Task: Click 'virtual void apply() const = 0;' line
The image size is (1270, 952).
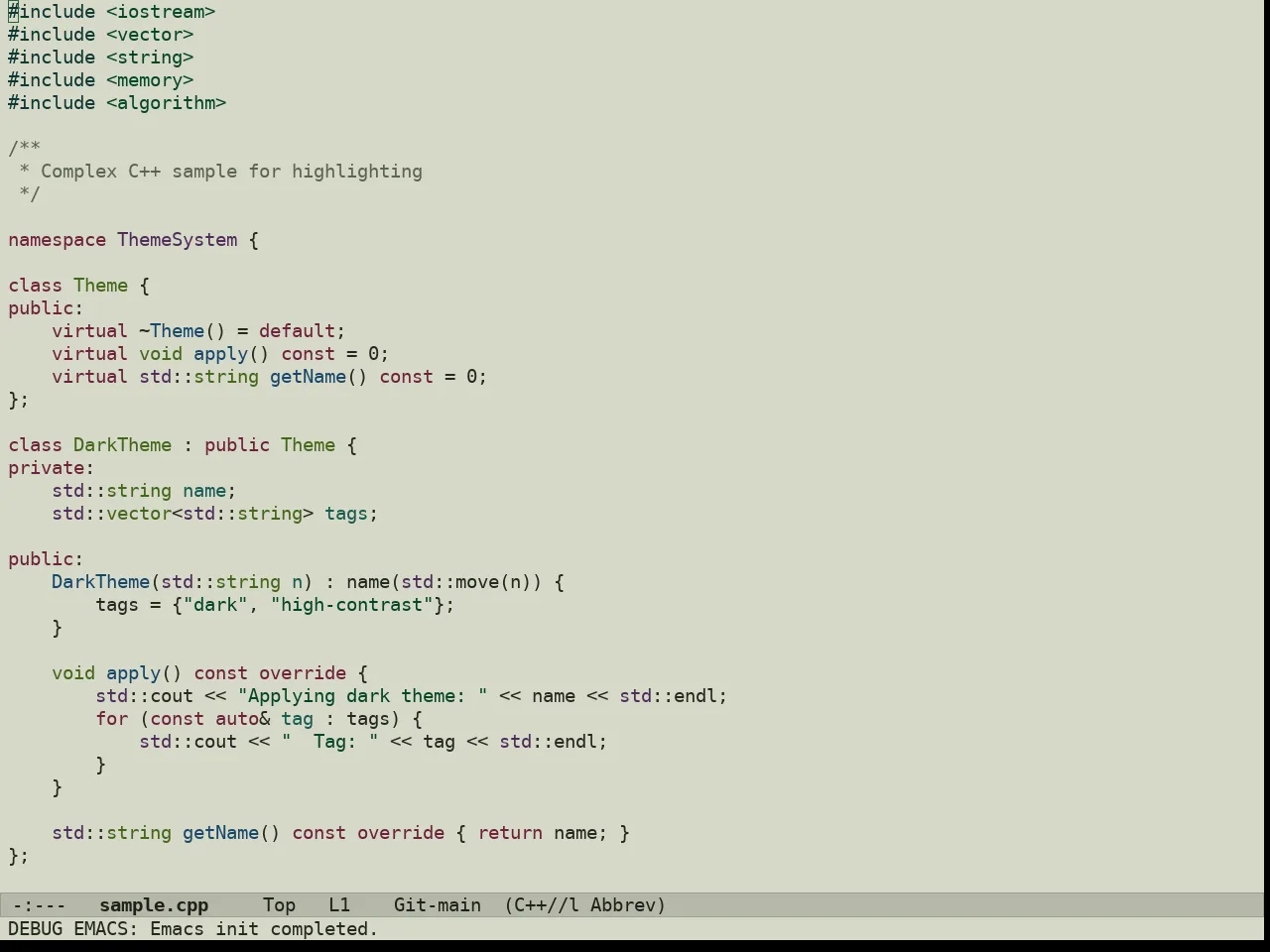Action: 220,354
